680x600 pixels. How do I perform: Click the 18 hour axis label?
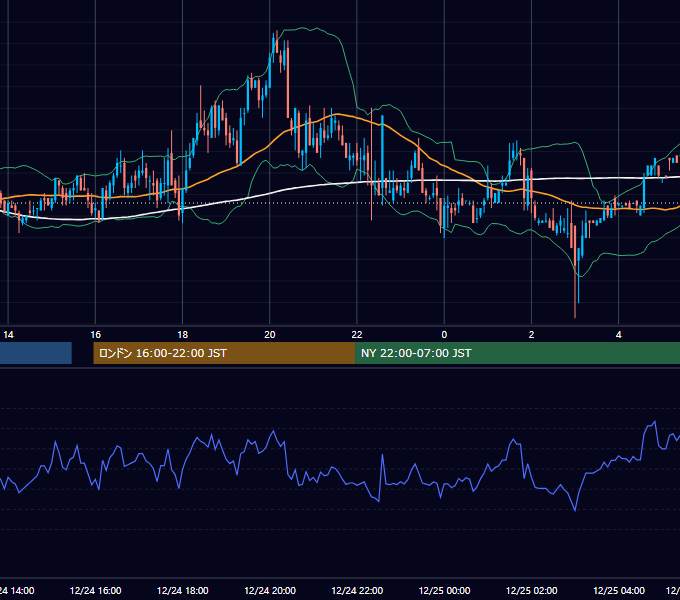[x=183, y=335]
